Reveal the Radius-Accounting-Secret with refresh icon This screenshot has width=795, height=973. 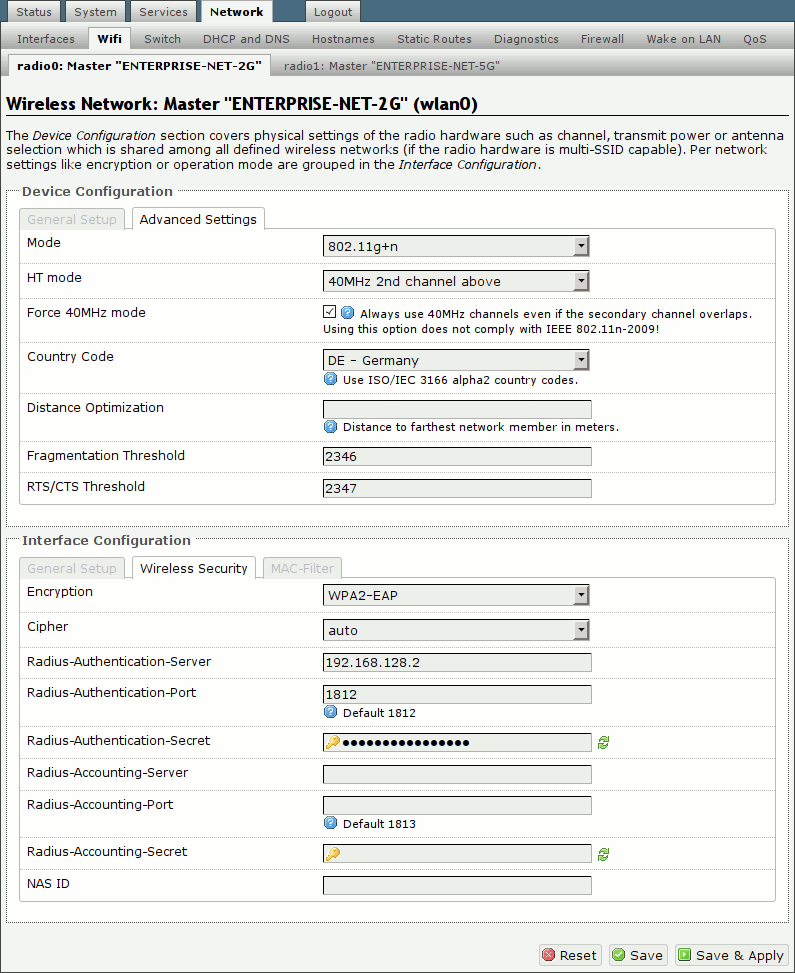click(x=603, y=854)
